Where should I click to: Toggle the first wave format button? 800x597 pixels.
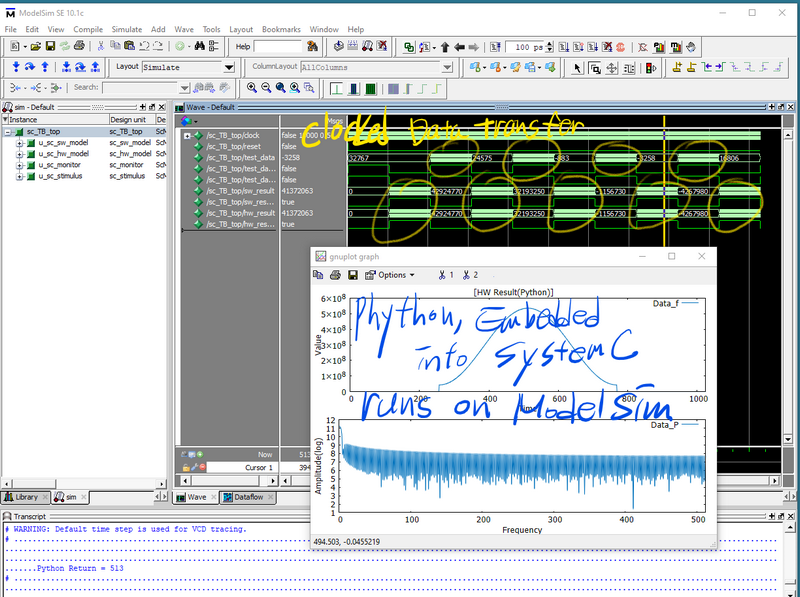click(x=336, y=89)
